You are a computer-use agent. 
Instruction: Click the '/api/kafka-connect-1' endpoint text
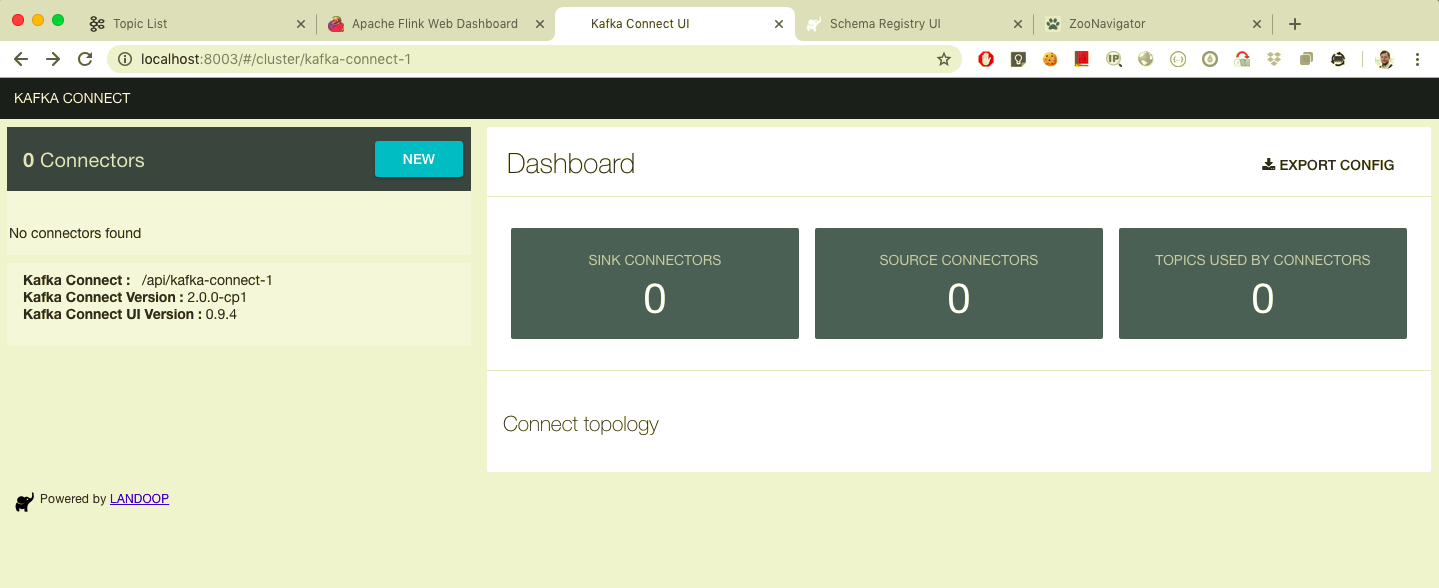(x=207, y=280)
